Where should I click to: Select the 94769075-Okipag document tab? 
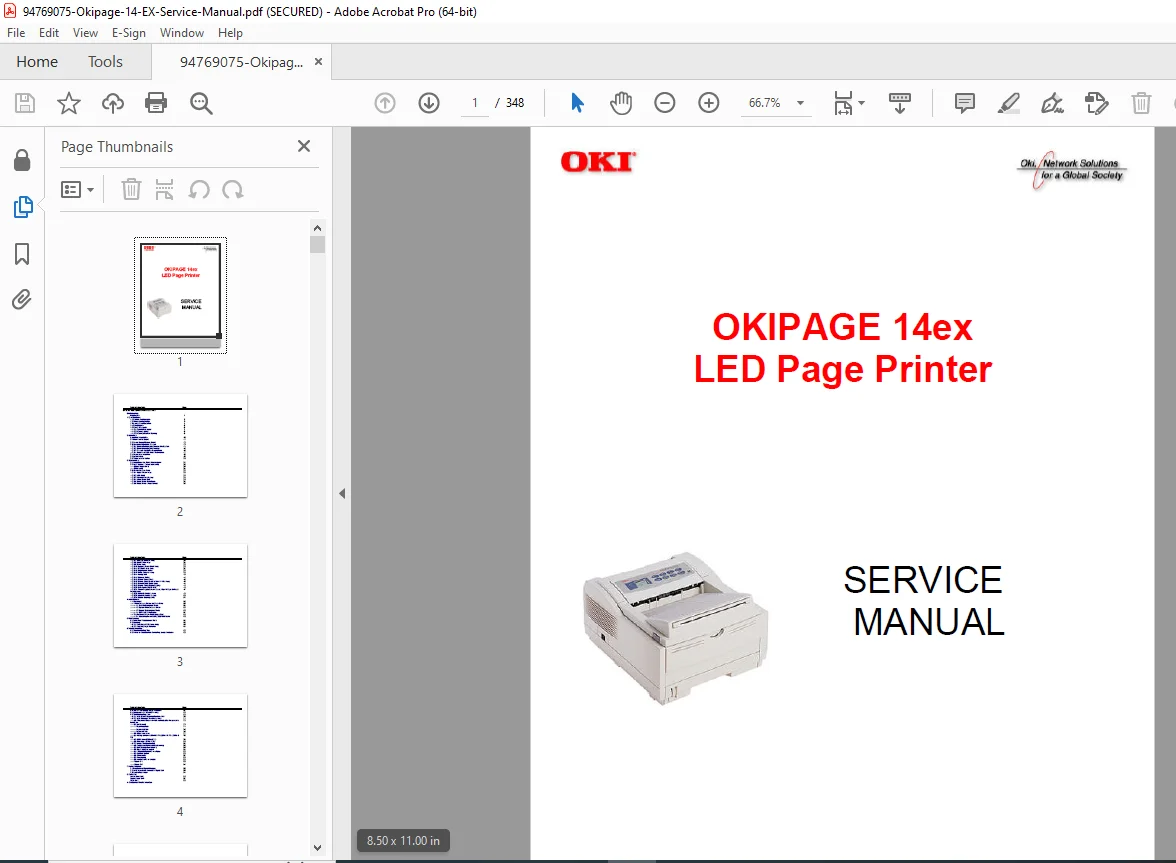pyautogui.click(x=242, y=62)
